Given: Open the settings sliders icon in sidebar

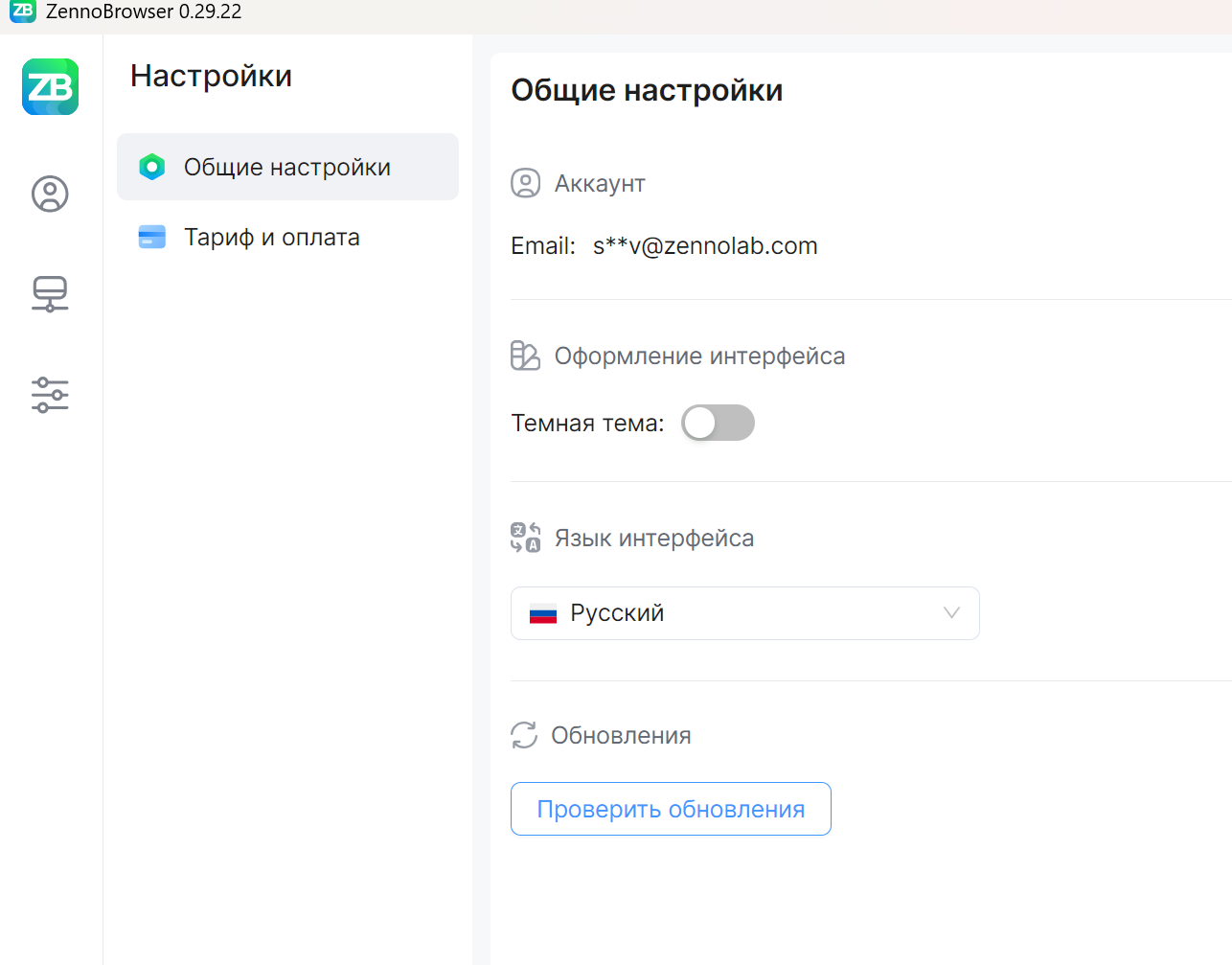Looking at the screenshot, I should pos(50,395).
